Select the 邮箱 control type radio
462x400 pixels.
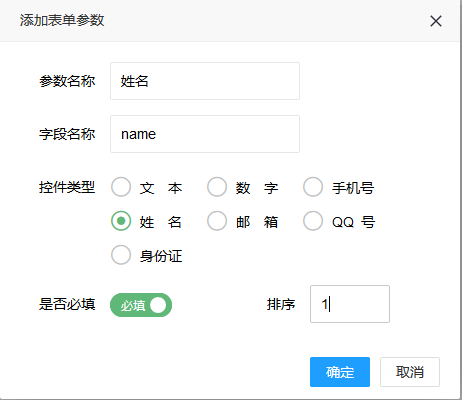pyautogui.click(x=217, y=221)
